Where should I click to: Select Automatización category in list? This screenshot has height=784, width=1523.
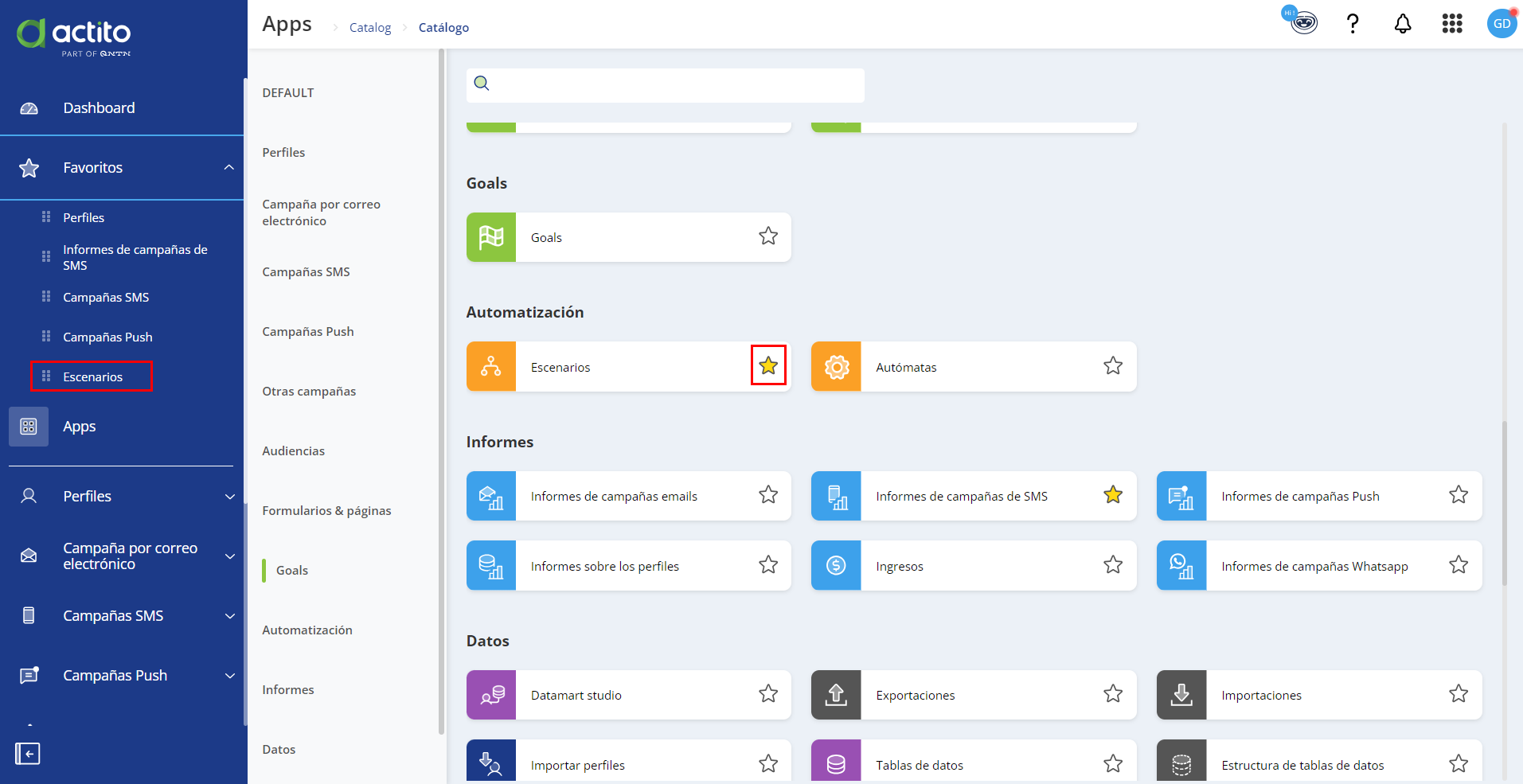pos(307,630)
